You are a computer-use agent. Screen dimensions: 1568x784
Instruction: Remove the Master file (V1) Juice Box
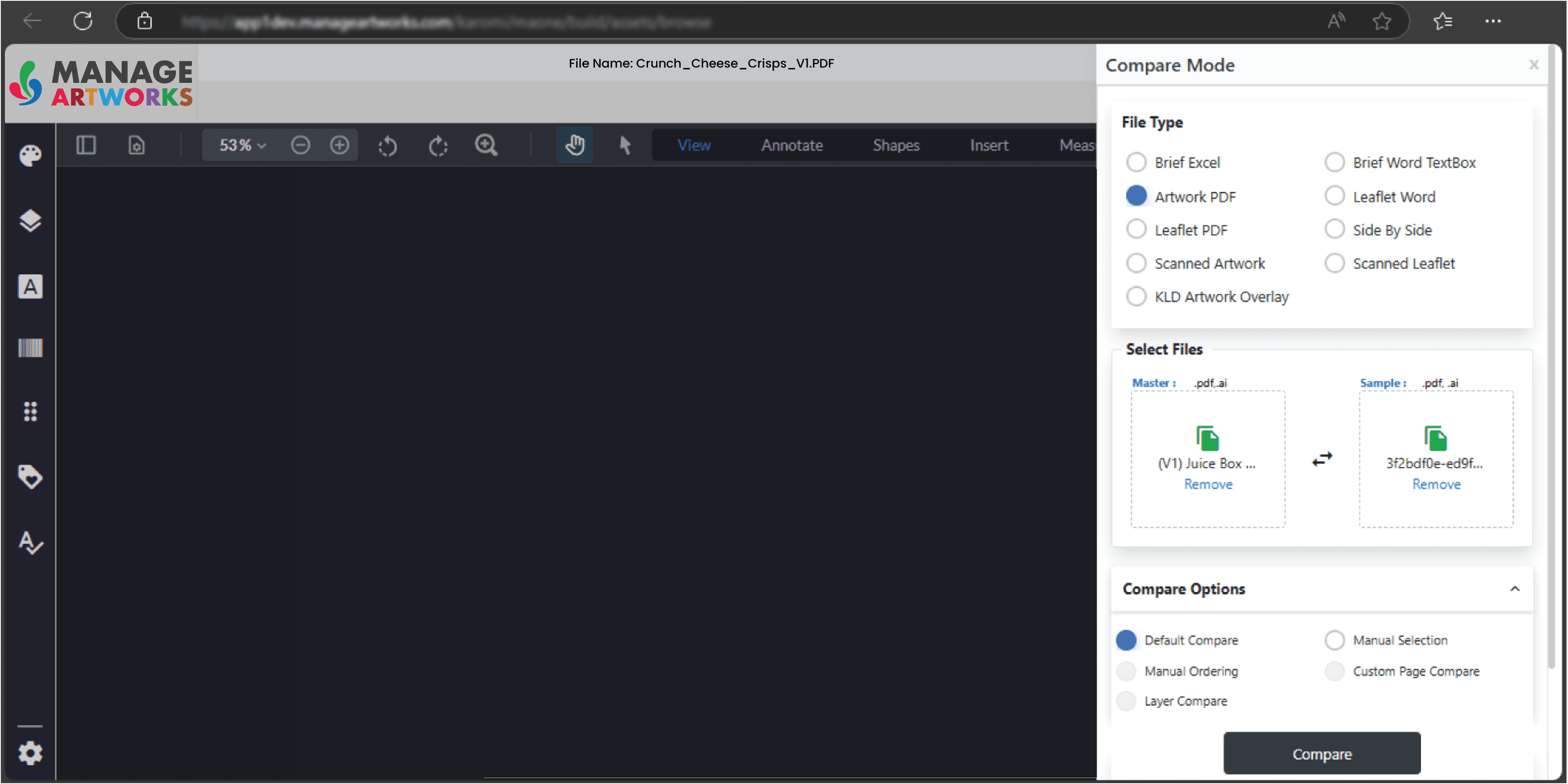1208,485
